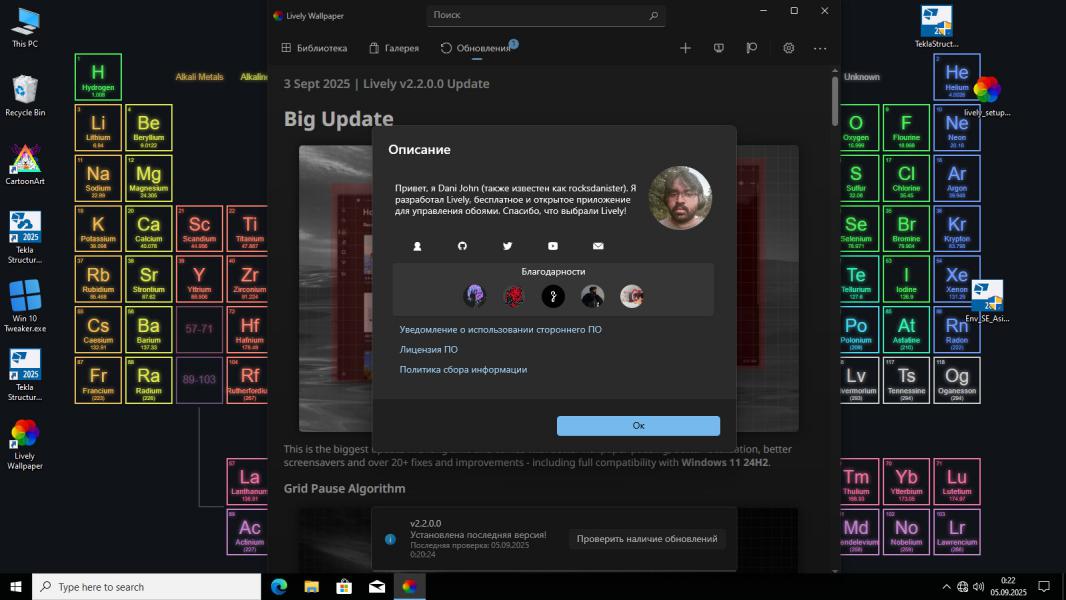The width and height of the screenshot is (1066, 600).
Task: Switch to the Галерея tab
Action: click(x=394, y=48)
